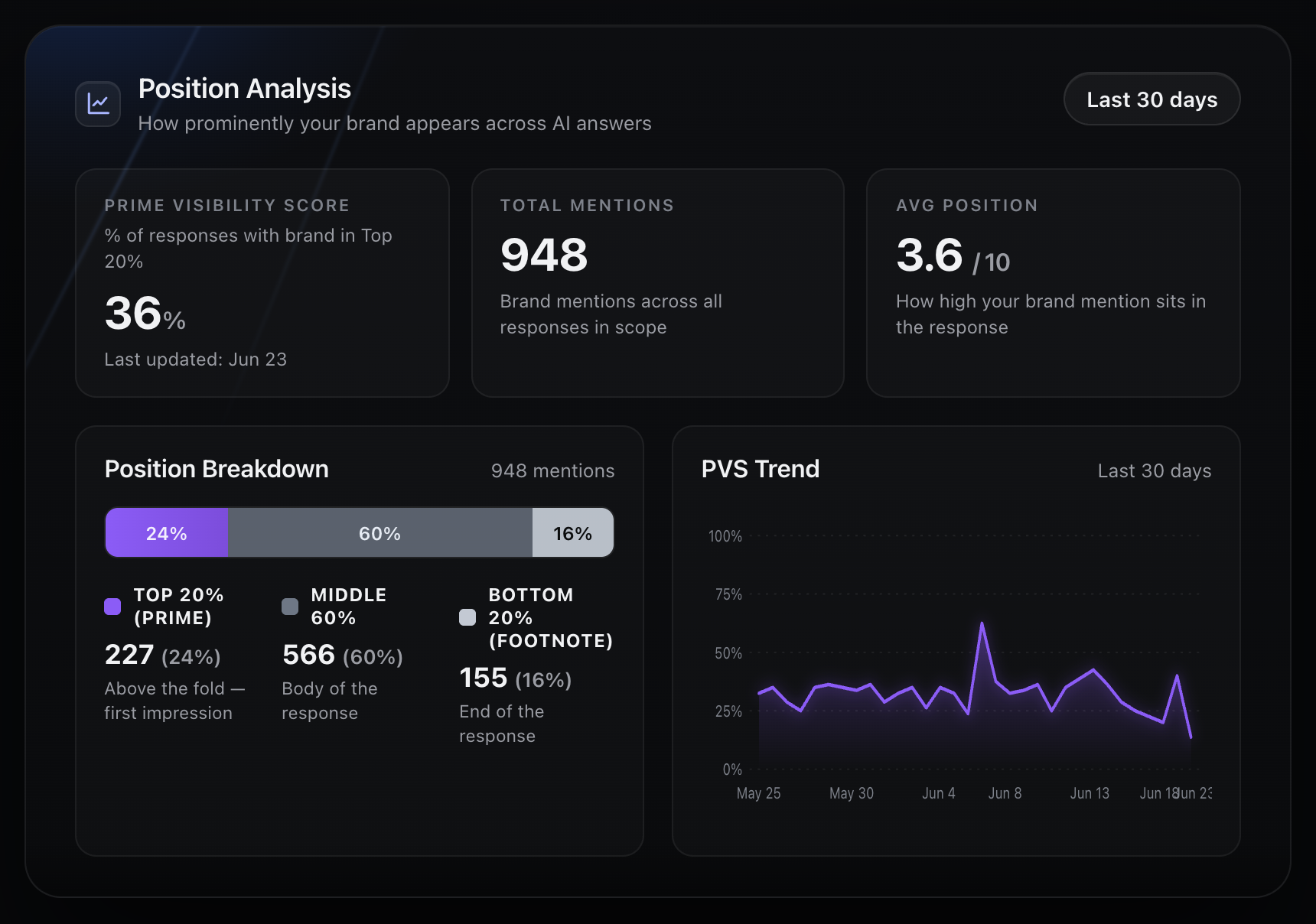Select the Top 20% purple legend swatch
This screenshot has width=1316, height=924.
[x=112, y=607]
